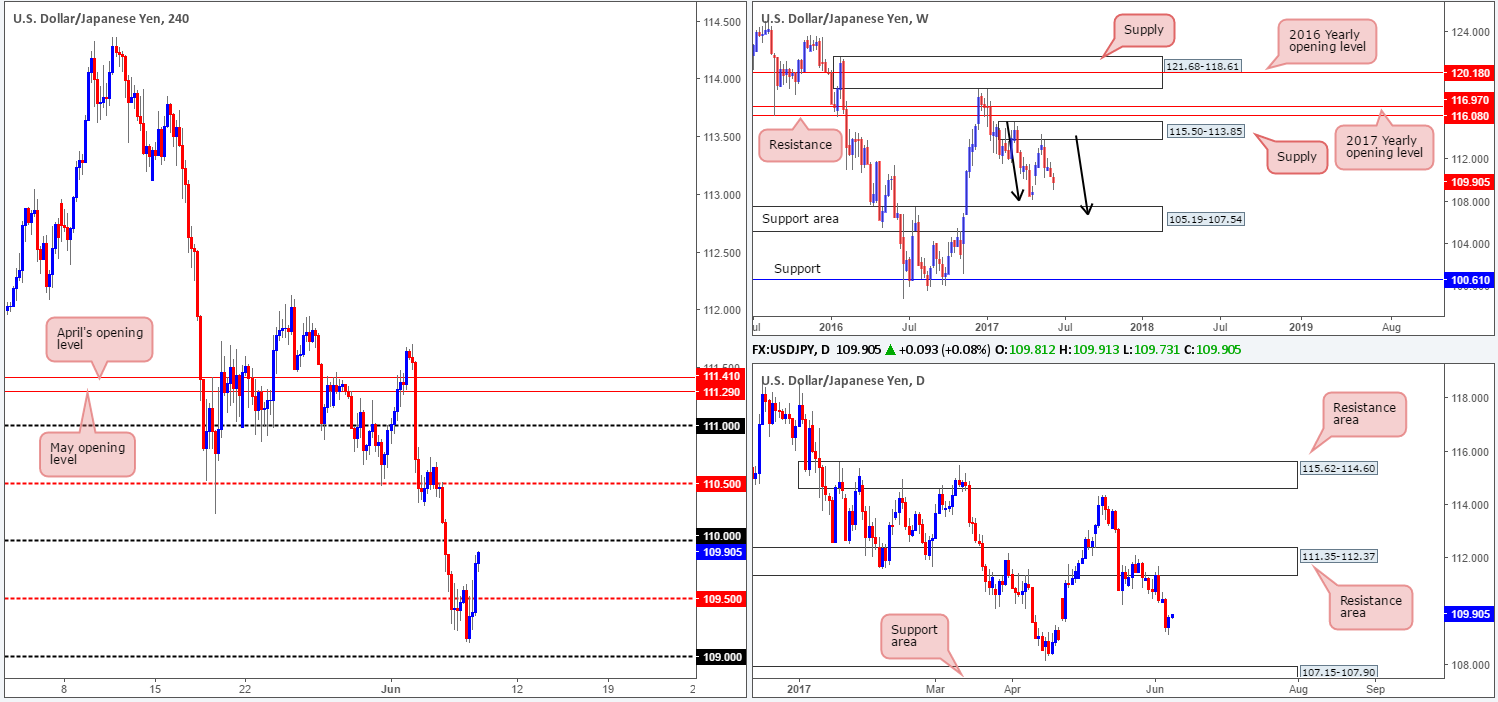Select the 120.180 red price label

(1472, 73)
